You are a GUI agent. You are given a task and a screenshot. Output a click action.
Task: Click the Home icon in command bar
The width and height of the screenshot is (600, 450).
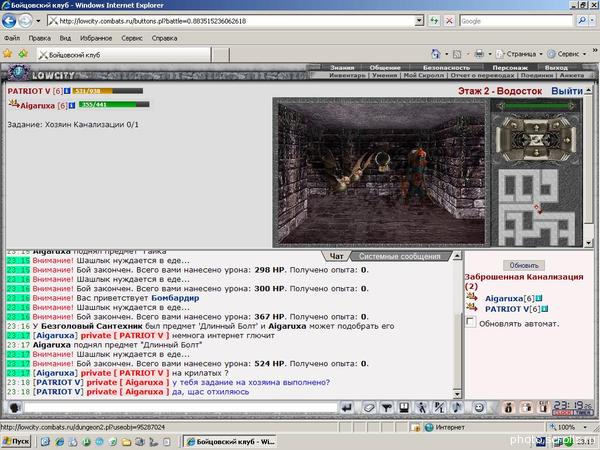[x=436, y=54]
